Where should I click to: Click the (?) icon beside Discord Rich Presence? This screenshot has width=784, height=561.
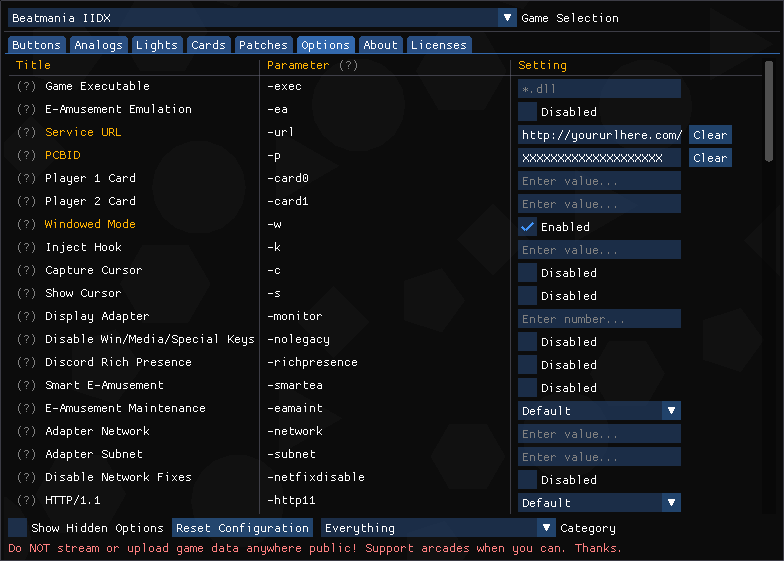point(26,362)
